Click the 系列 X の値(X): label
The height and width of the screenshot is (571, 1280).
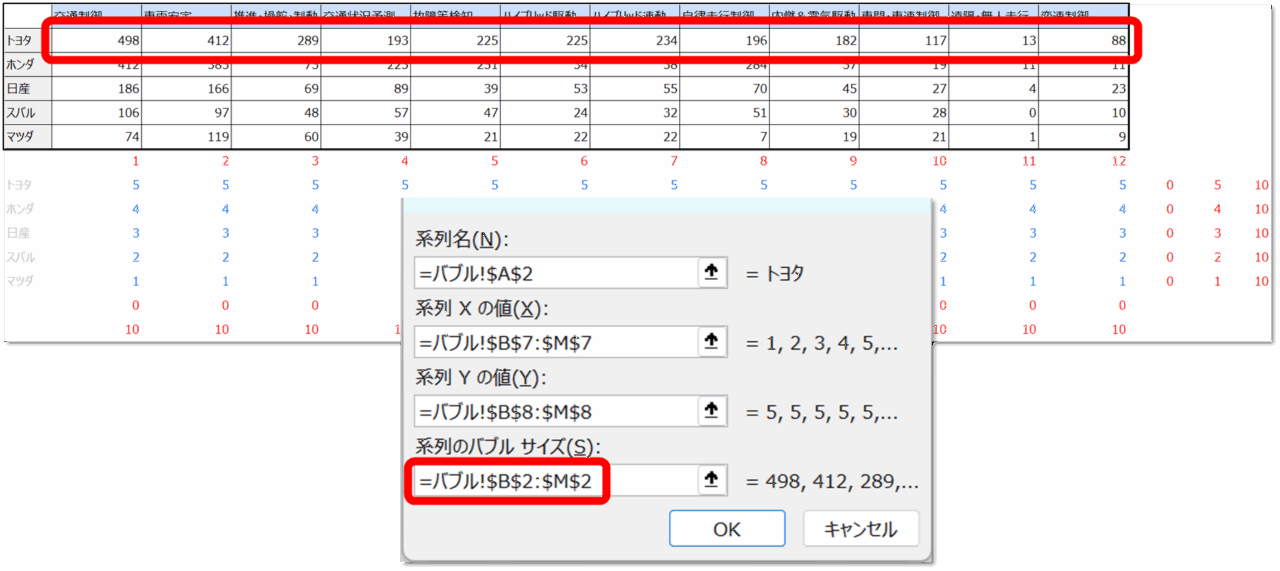482,309
